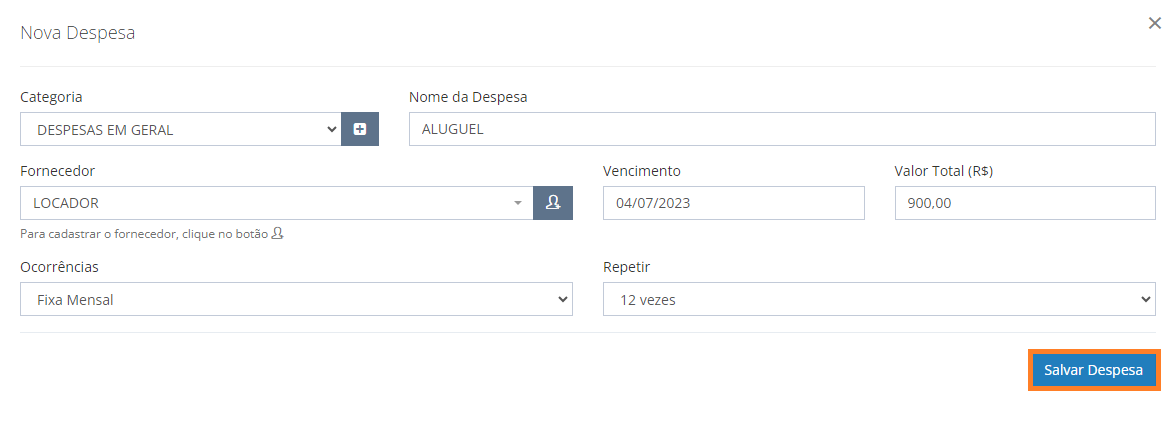Click the Nome da Despesa label
This screenshot has width=1176, height=422.
468,97
